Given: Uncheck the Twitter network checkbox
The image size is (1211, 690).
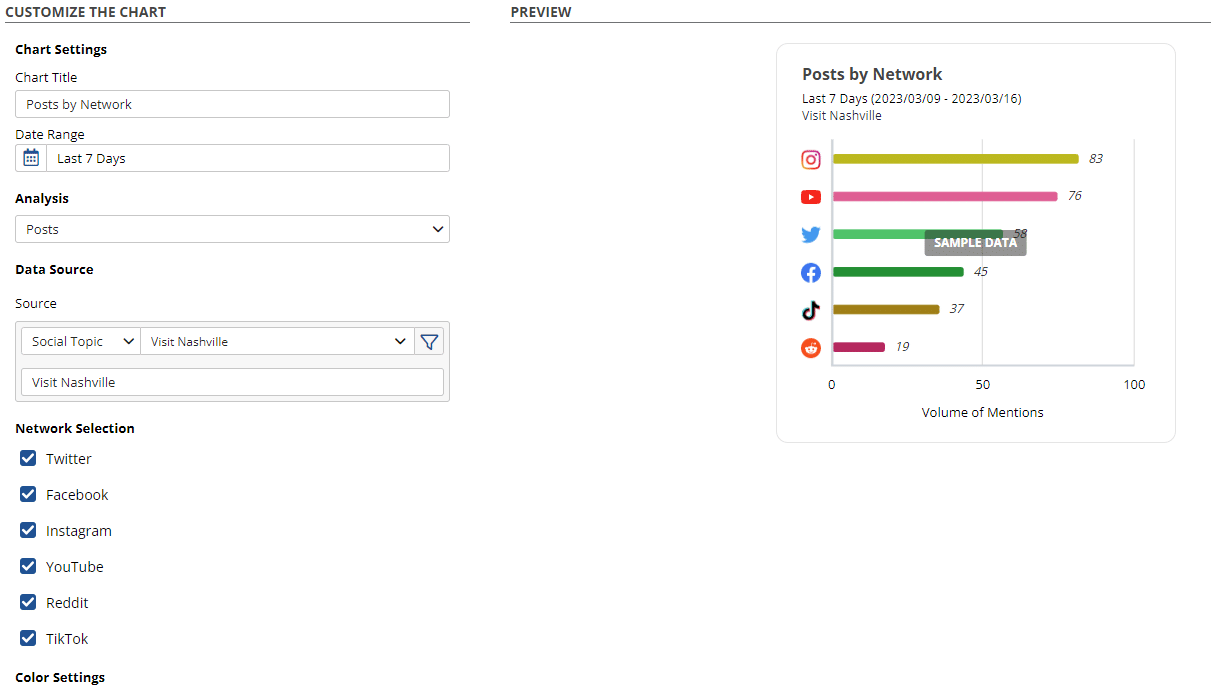Looking at the screenshot, I should (x=29, y=459).
